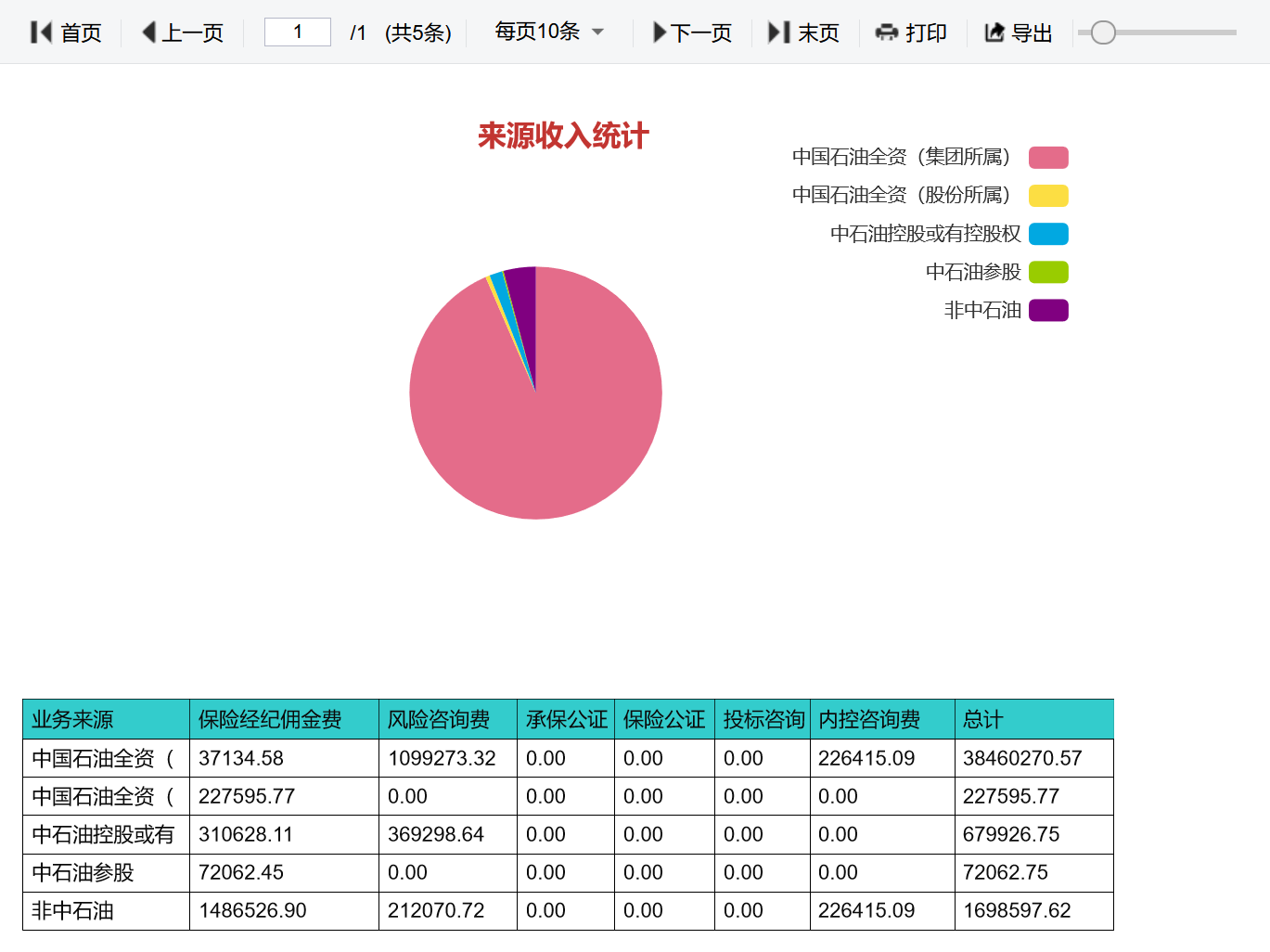Go to next page with 下一页

click(x=692, y=32)
